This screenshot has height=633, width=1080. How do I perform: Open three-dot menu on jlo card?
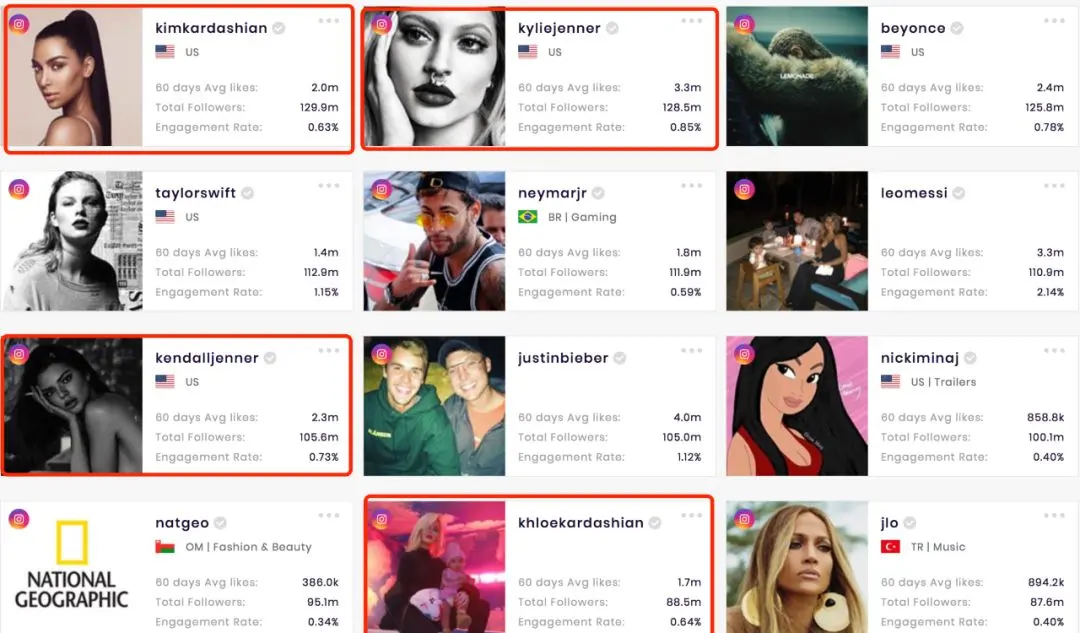coord(1054,515)
